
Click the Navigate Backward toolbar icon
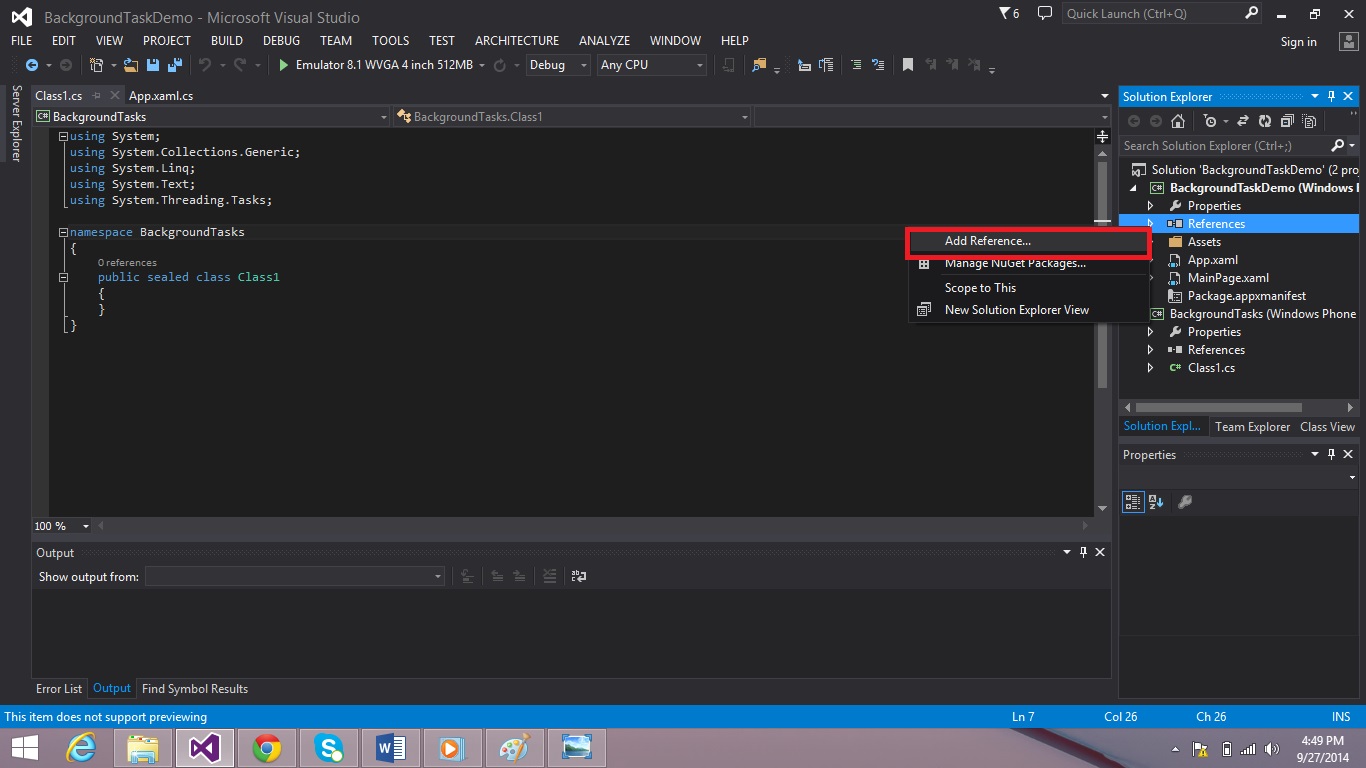pos(32,65)
